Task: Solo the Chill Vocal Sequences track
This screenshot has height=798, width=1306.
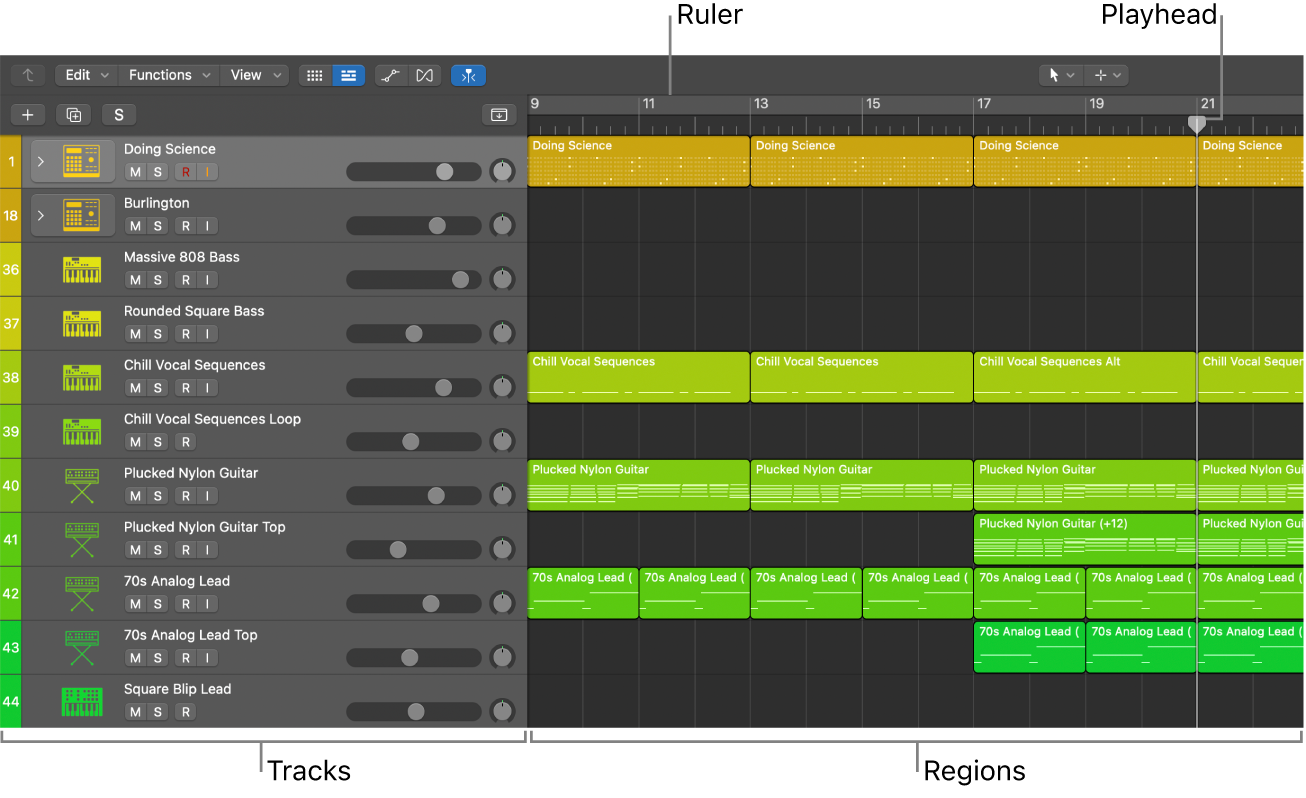Action: pos(155,387)
